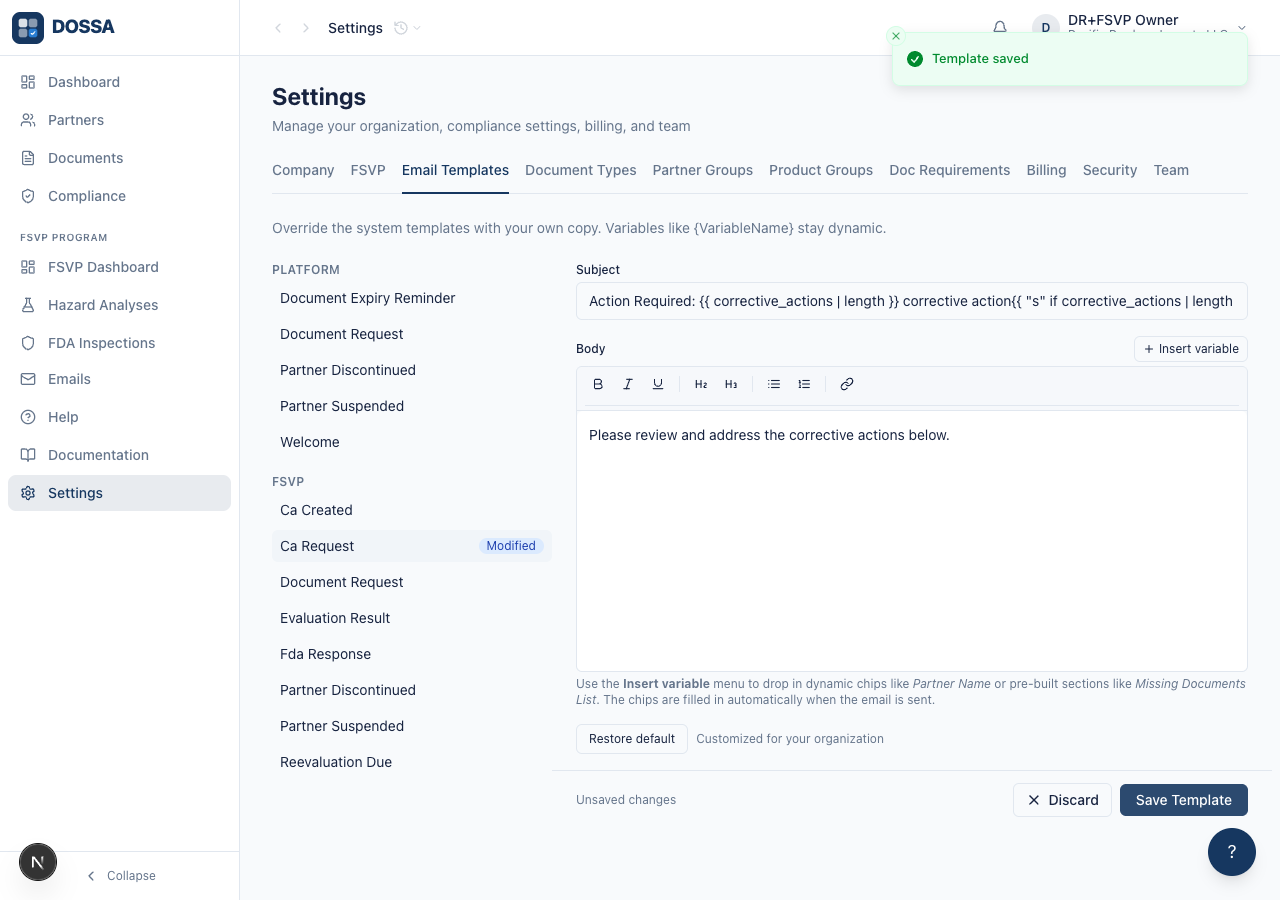Click the DOSSA logo icon

coord(28,28)
